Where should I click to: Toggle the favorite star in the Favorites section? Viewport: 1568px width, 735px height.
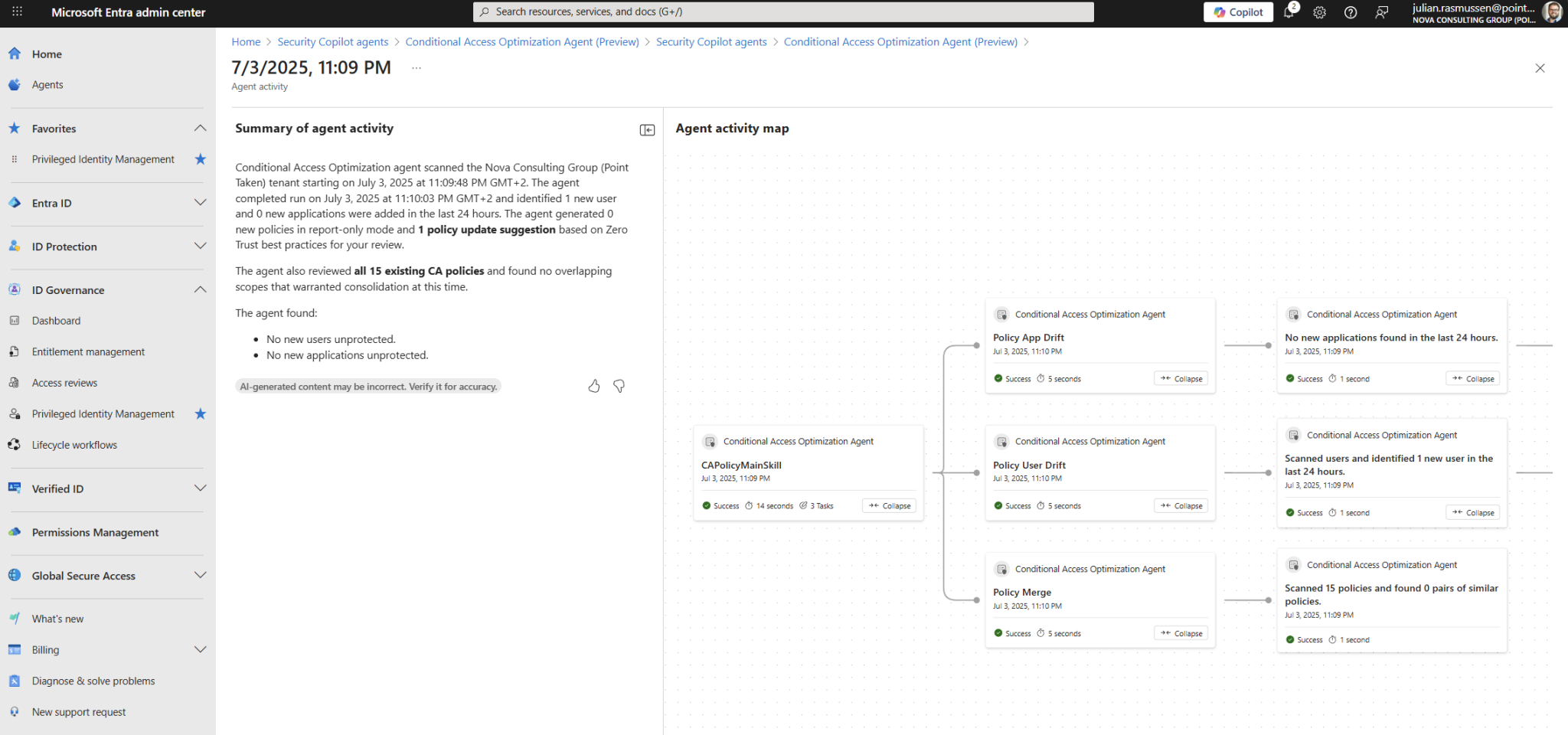200,158
